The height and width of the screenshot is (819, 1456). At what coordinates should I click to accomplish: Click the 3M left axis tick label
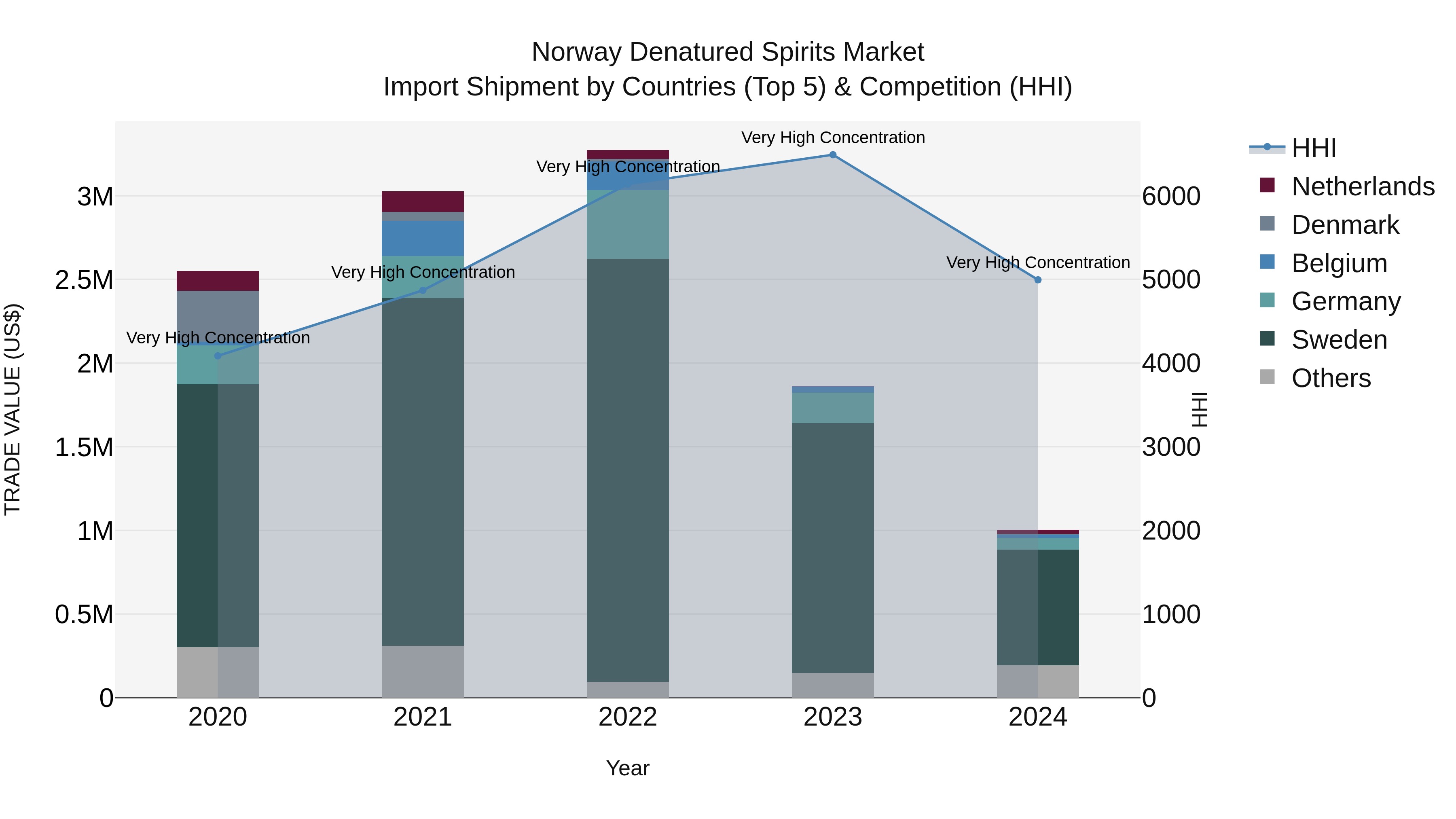point(95,197)
